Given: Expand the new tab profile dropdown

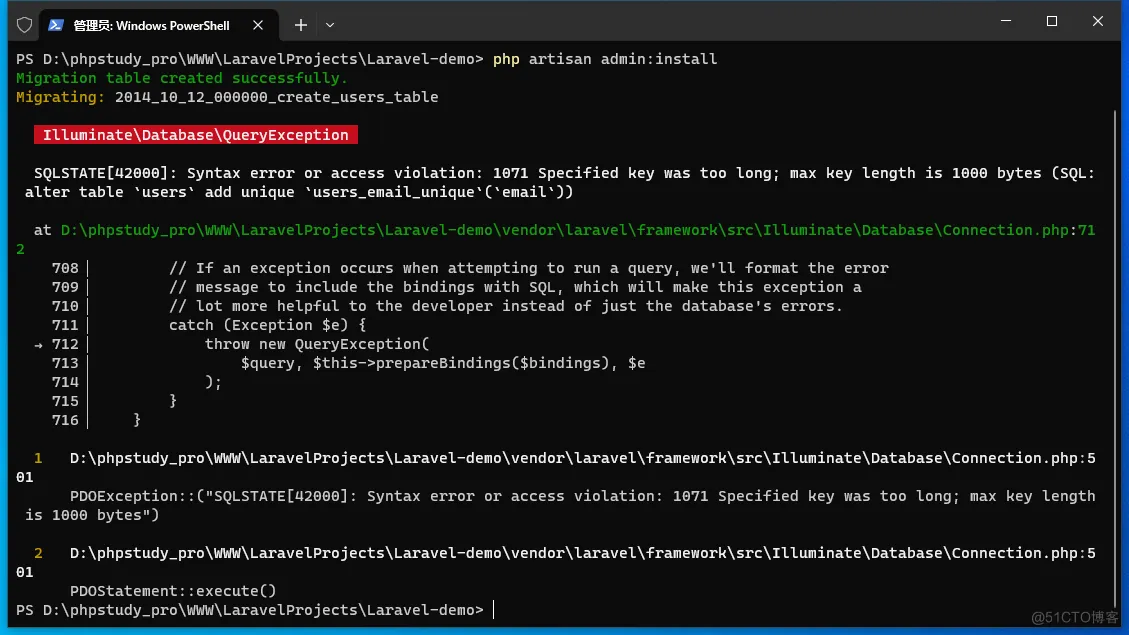Looking at the screenshot, I should [330, 24].
